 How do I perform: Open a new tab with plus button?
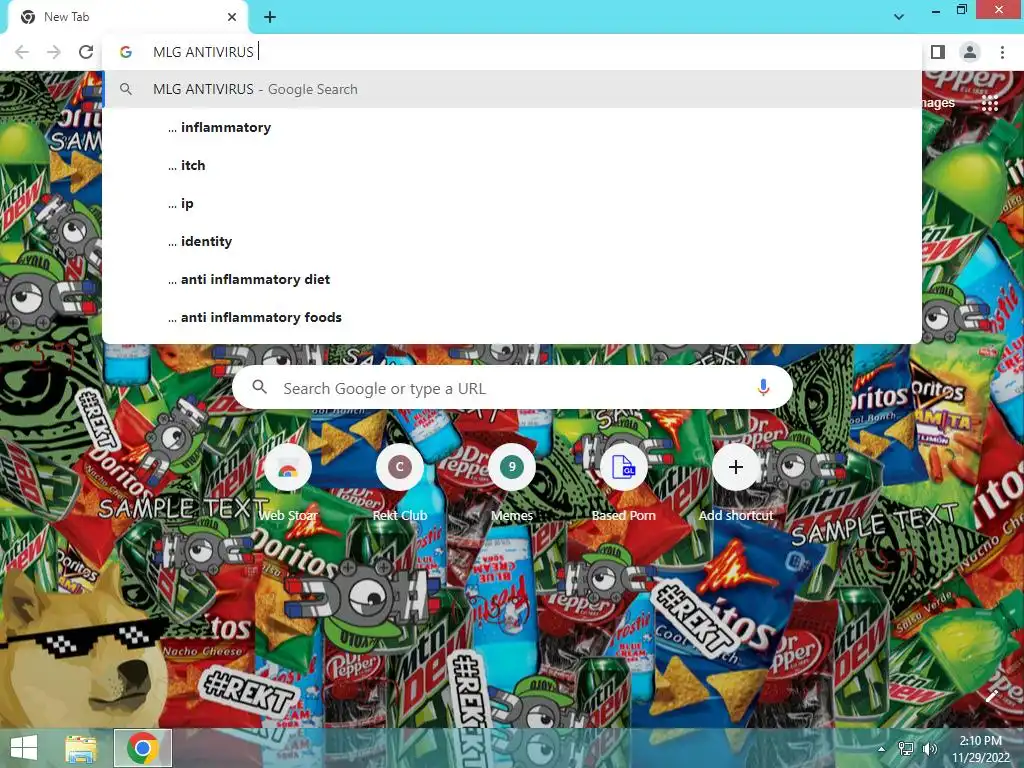coord(270,17)
